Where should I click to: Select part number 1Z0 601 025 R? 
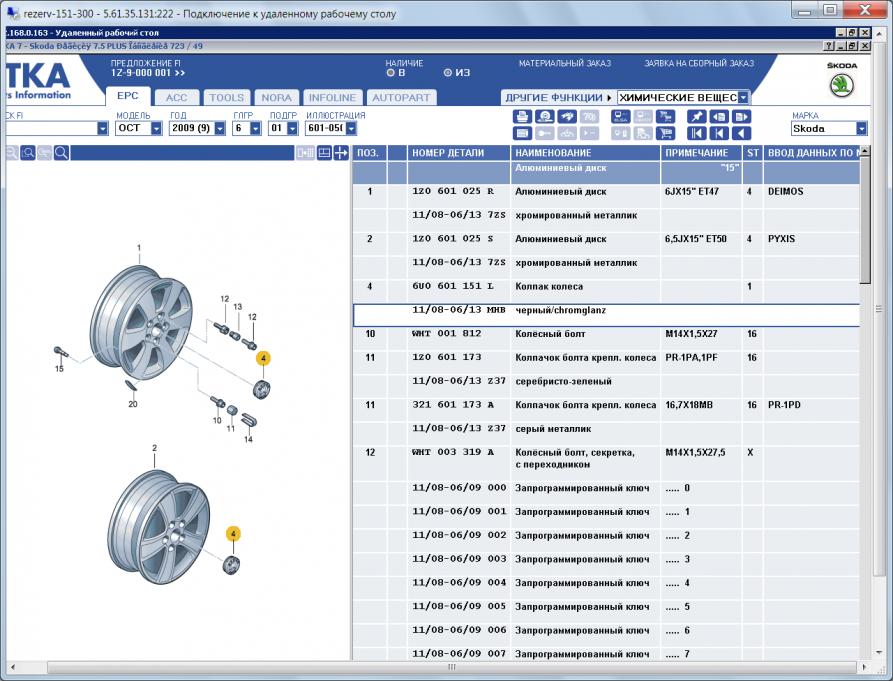click(x=453, y=191)
